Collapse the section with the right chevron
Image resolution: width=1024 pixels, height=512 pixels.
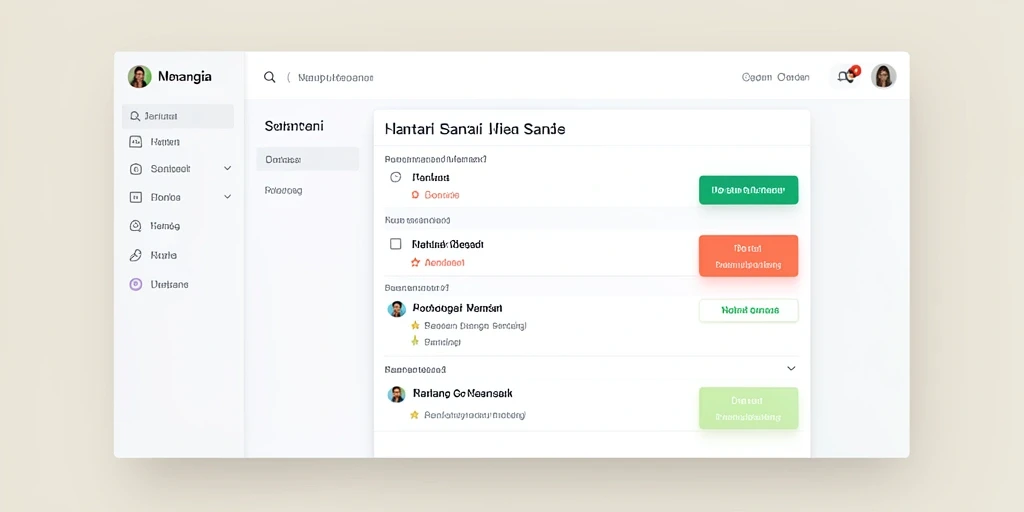[x=791, y=368]
